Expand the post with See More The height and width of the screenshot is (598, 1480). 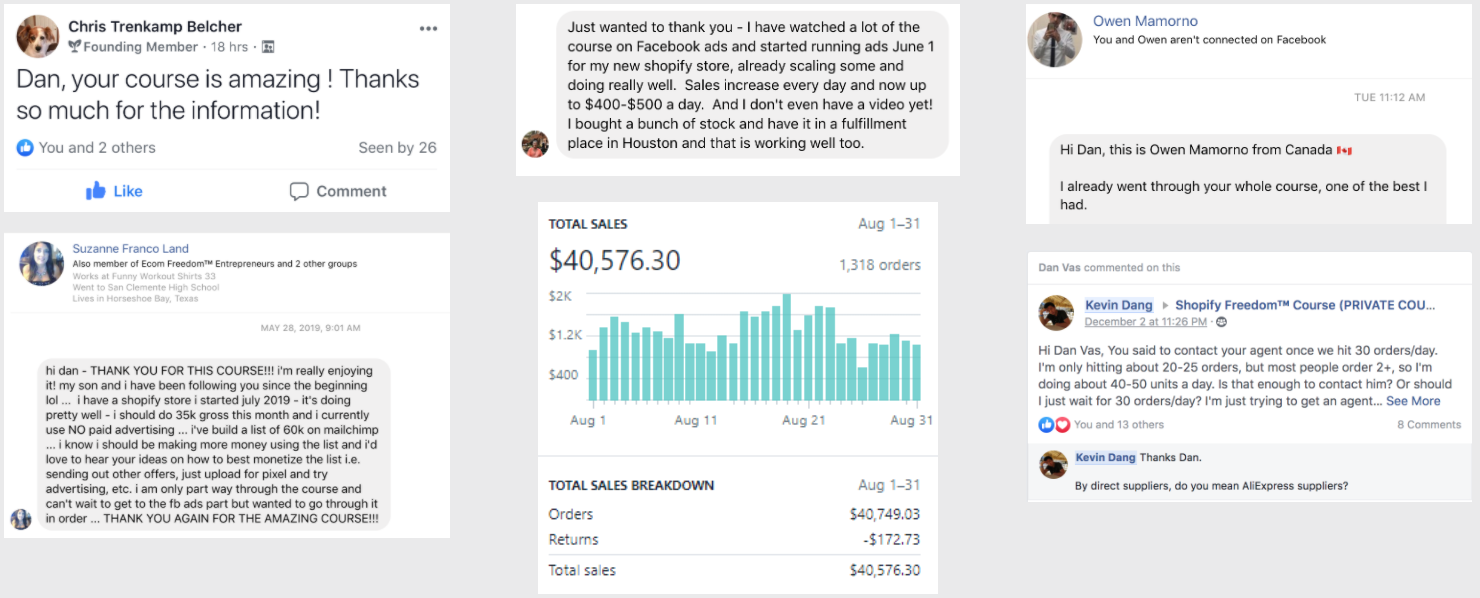tap(1413, 401)
